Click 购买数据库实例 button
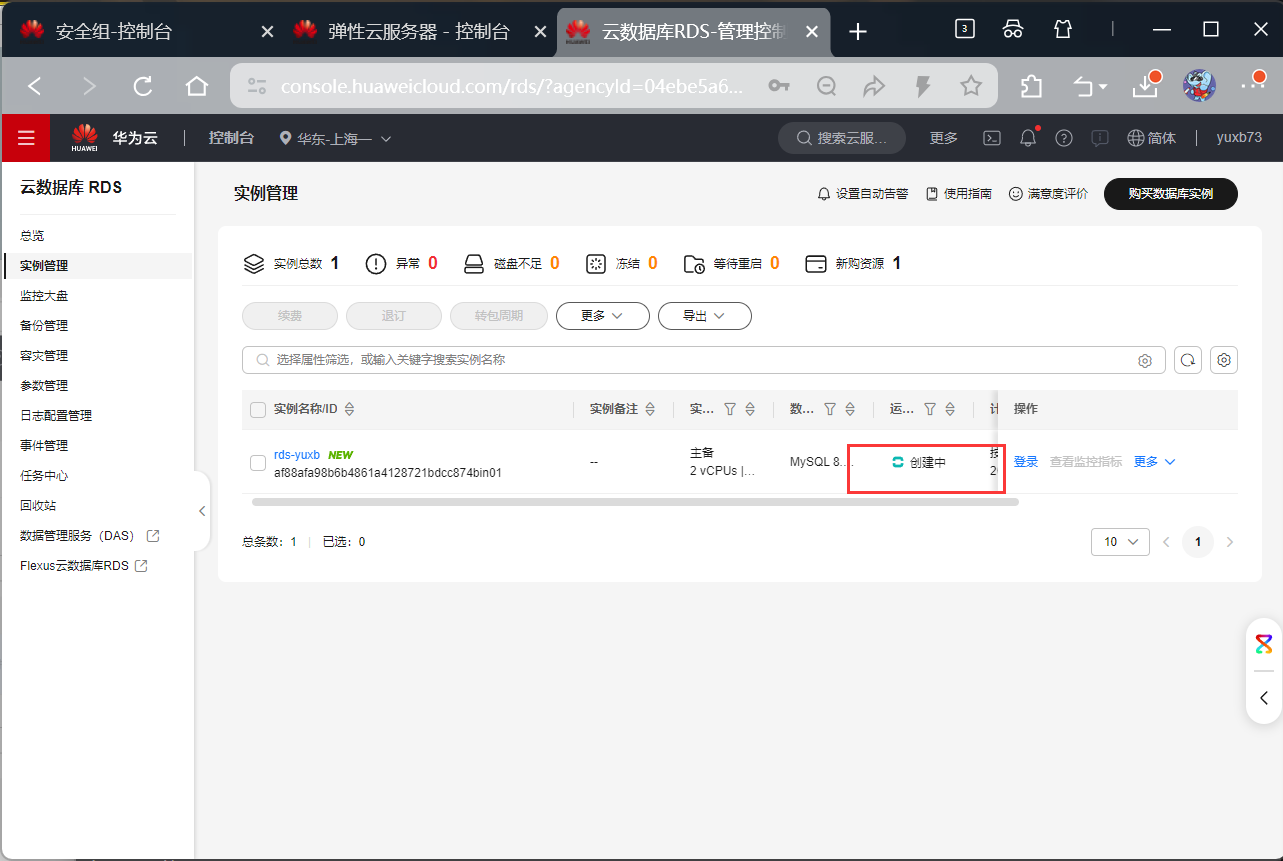 click(x=1170, y=194)
